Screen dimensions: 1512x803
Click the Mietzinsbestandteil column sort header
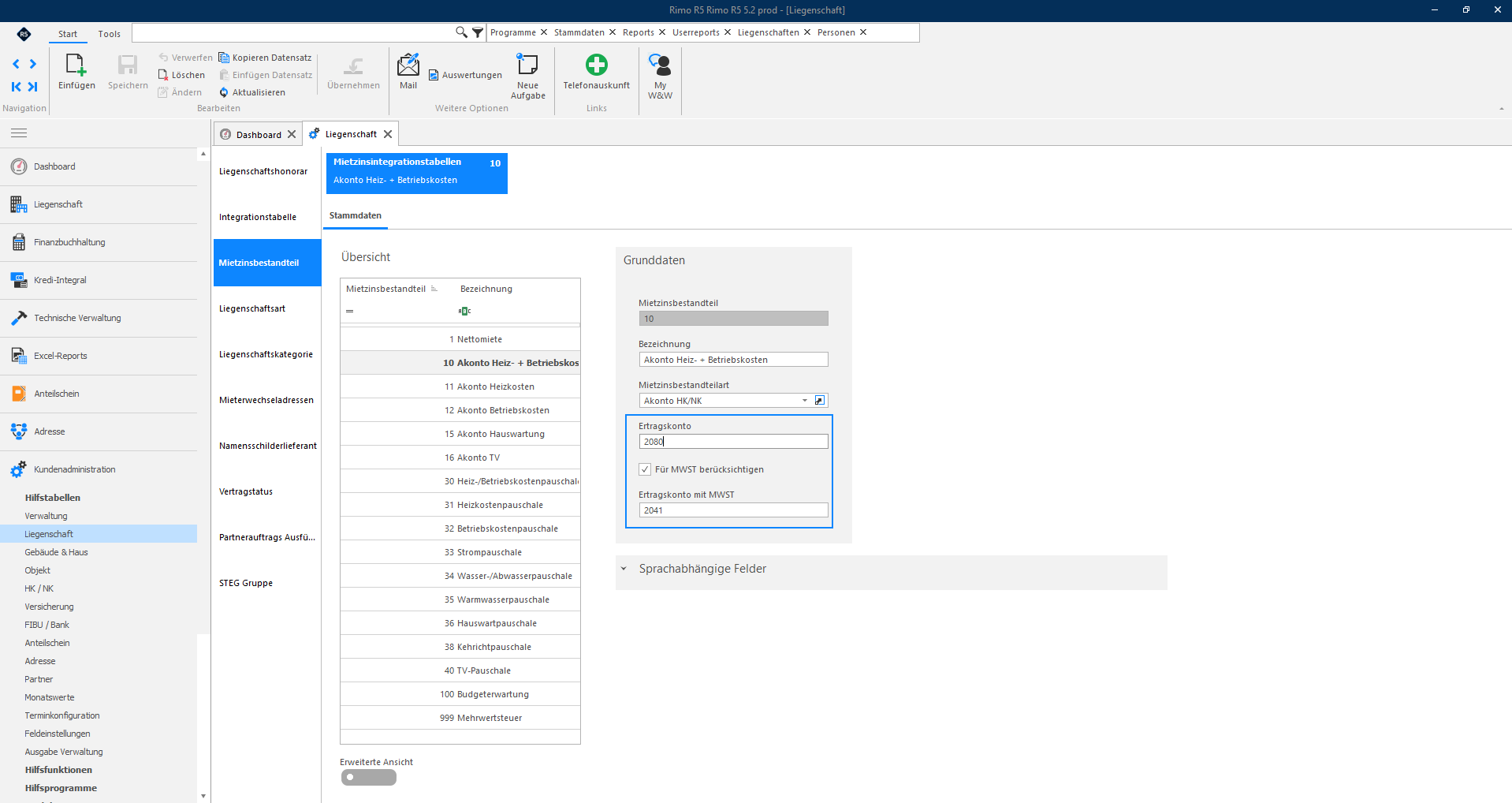click(x=392, y=289)
